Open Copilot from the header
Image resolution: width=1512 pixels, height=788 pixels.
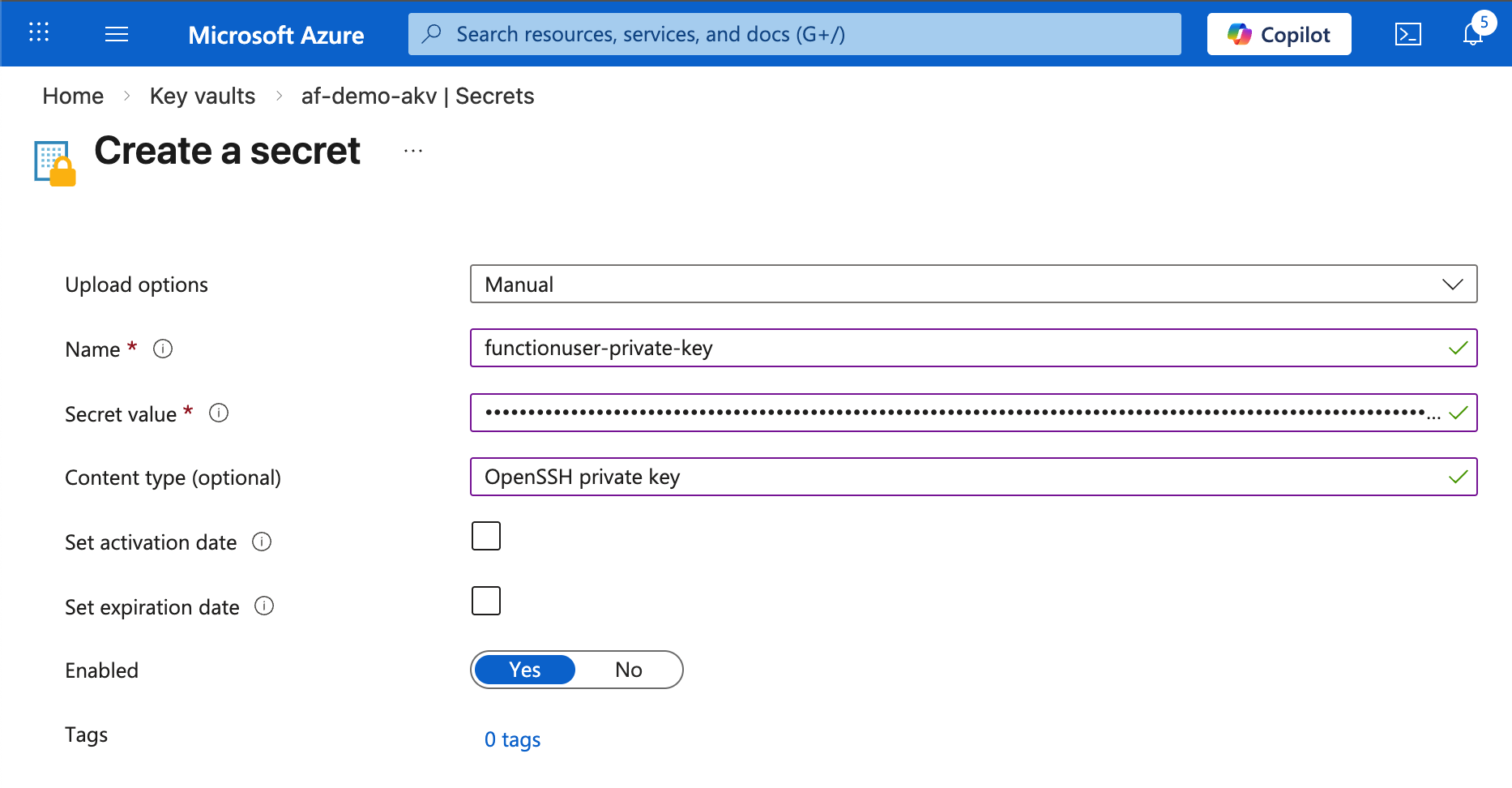coord(1279,34)
